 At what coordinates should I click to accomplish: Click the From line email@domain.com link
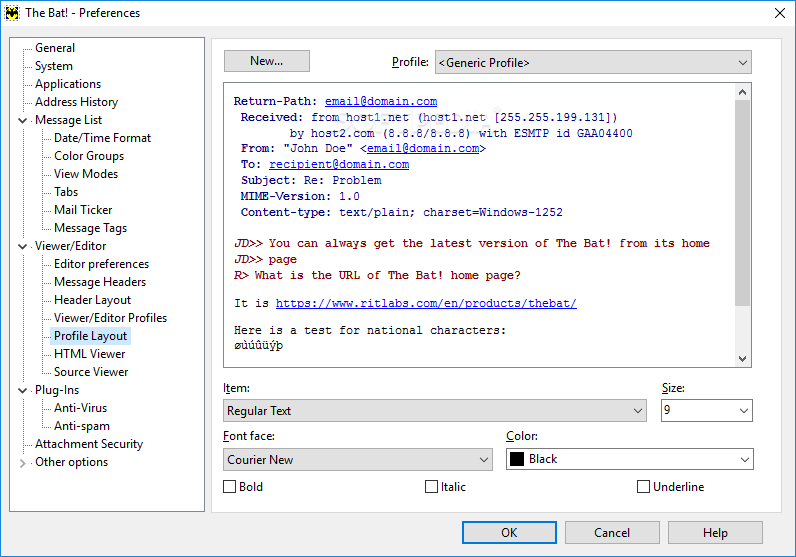coord(423,148)
